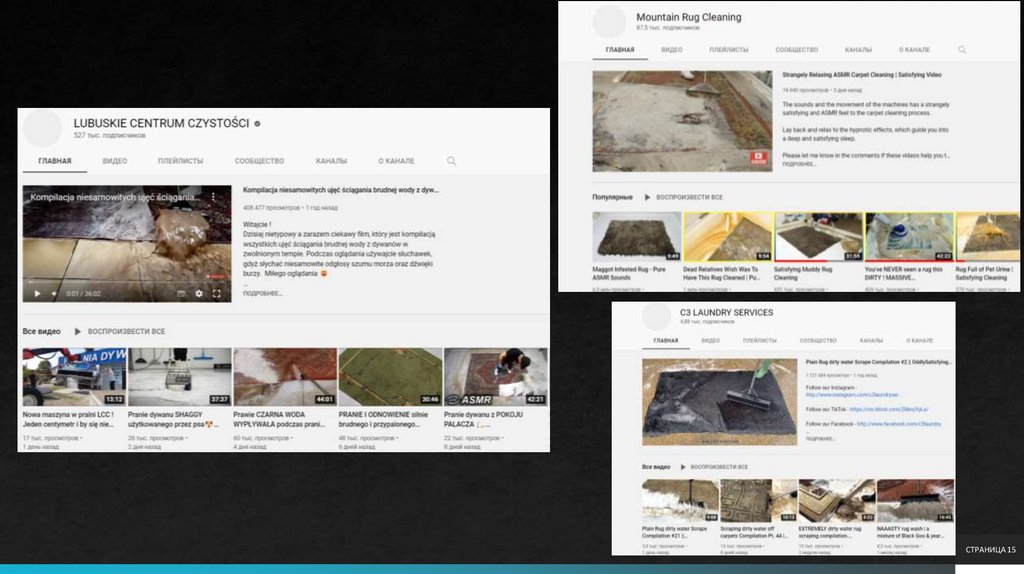Open ПЛЕЙЛИСТЫ tab on Mountain Rug Cleaning channel
Viewport: 1024px width, 574px height.
click(x=729, y=49)
